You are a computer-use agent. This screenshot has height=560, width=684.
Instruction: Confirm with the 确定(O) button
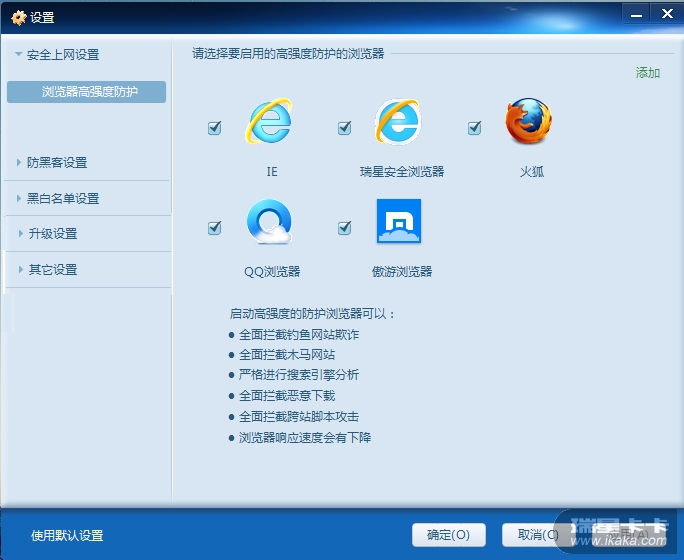click(x=448, y=535)
